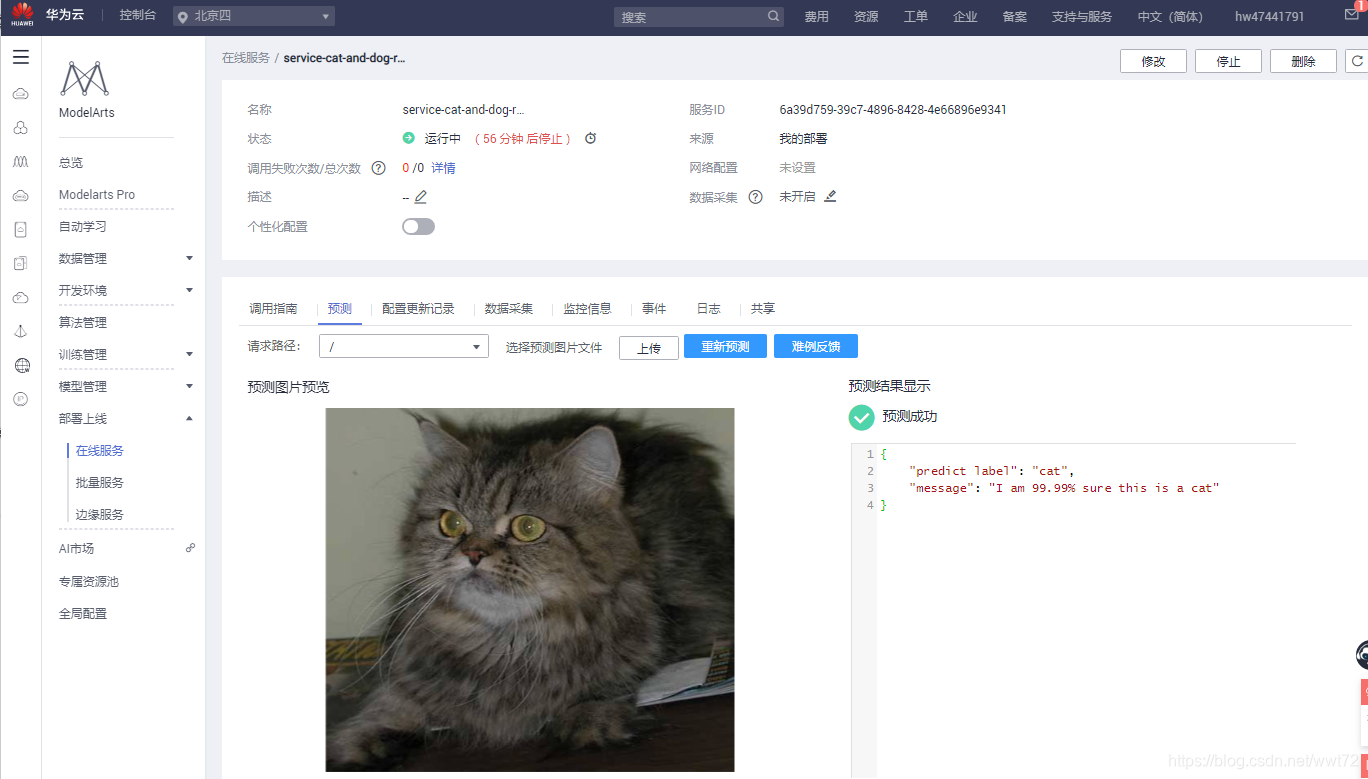Click the cat prediction image preview
The height and width of the screenshot is (779, 1368).
[x=530, y=589]
